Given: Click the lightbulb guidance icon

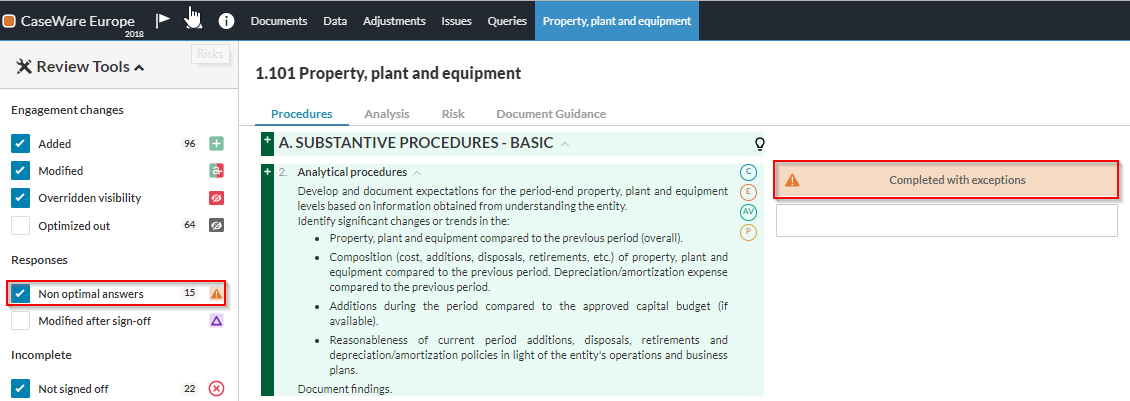Looking at the screenshot, I should click(759, 143).
